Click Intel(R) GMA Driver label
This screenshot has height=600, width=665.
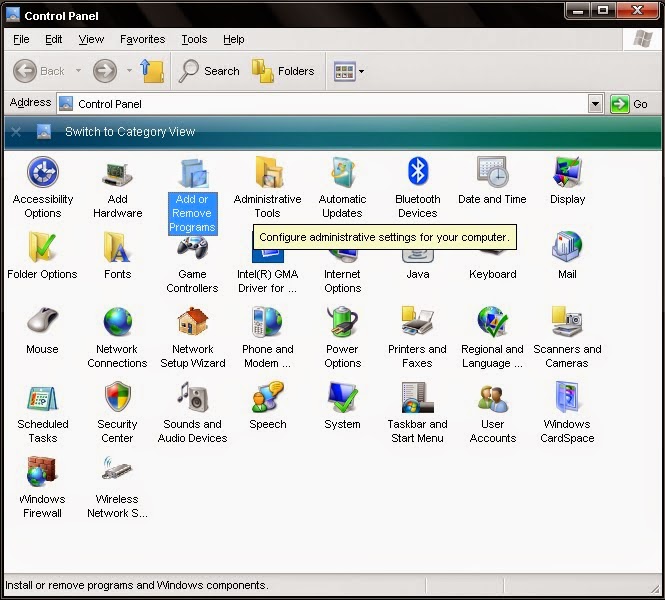point(268,281)
